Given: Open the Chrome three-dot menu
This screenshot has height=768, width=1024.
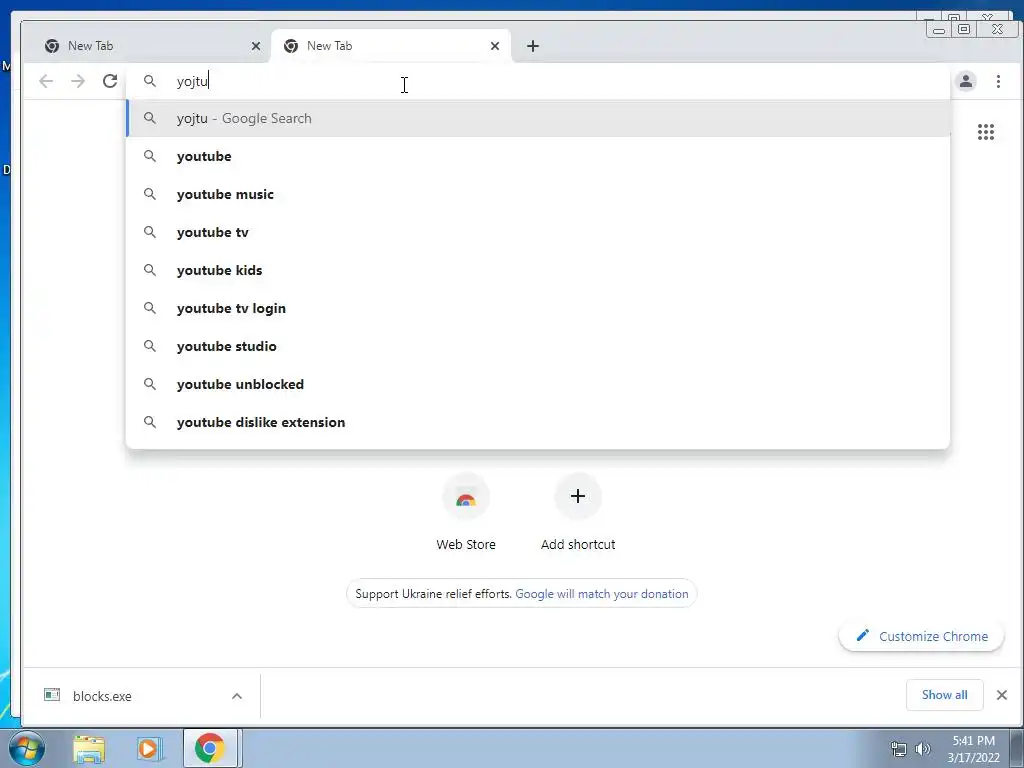Looking at the screenshot, I should coord(998,81).
